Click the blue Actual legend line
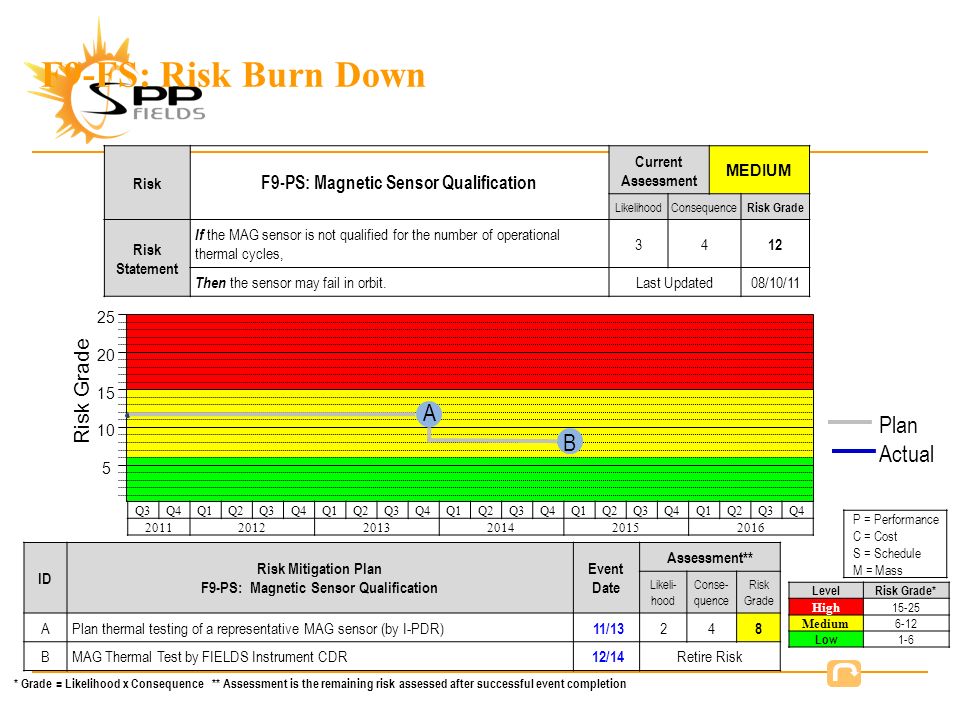The height and width of the screenshot is (720, 960). [x=853, y=451]
